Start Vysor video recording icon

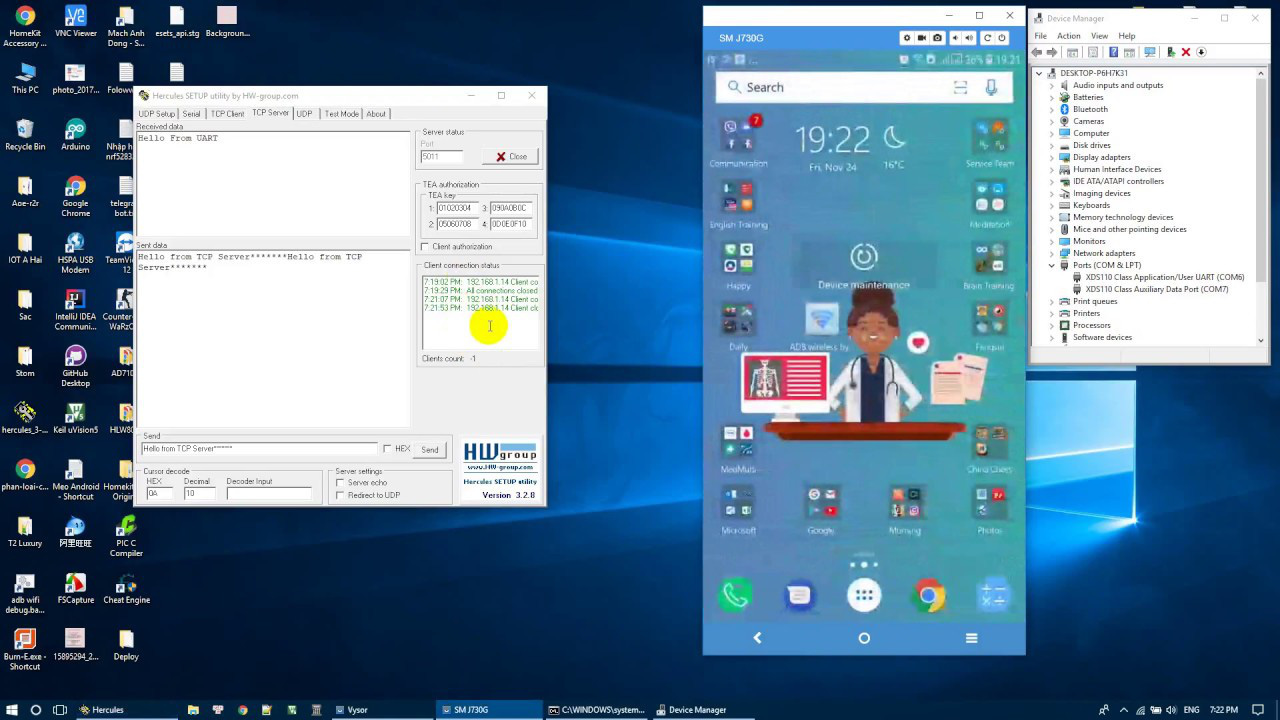922,38
